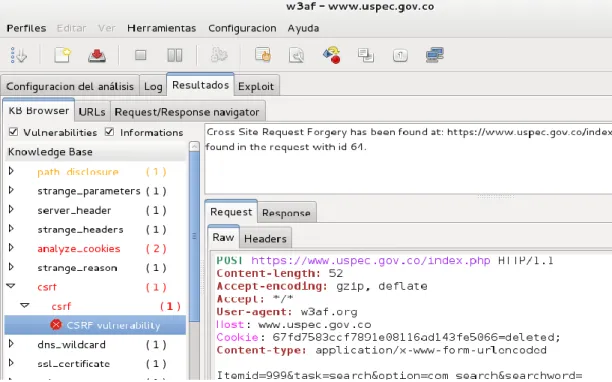Open the Herramientas menu
Image resolution: width=612 pixels, height=382 pixels.
[x=162, y=28]
